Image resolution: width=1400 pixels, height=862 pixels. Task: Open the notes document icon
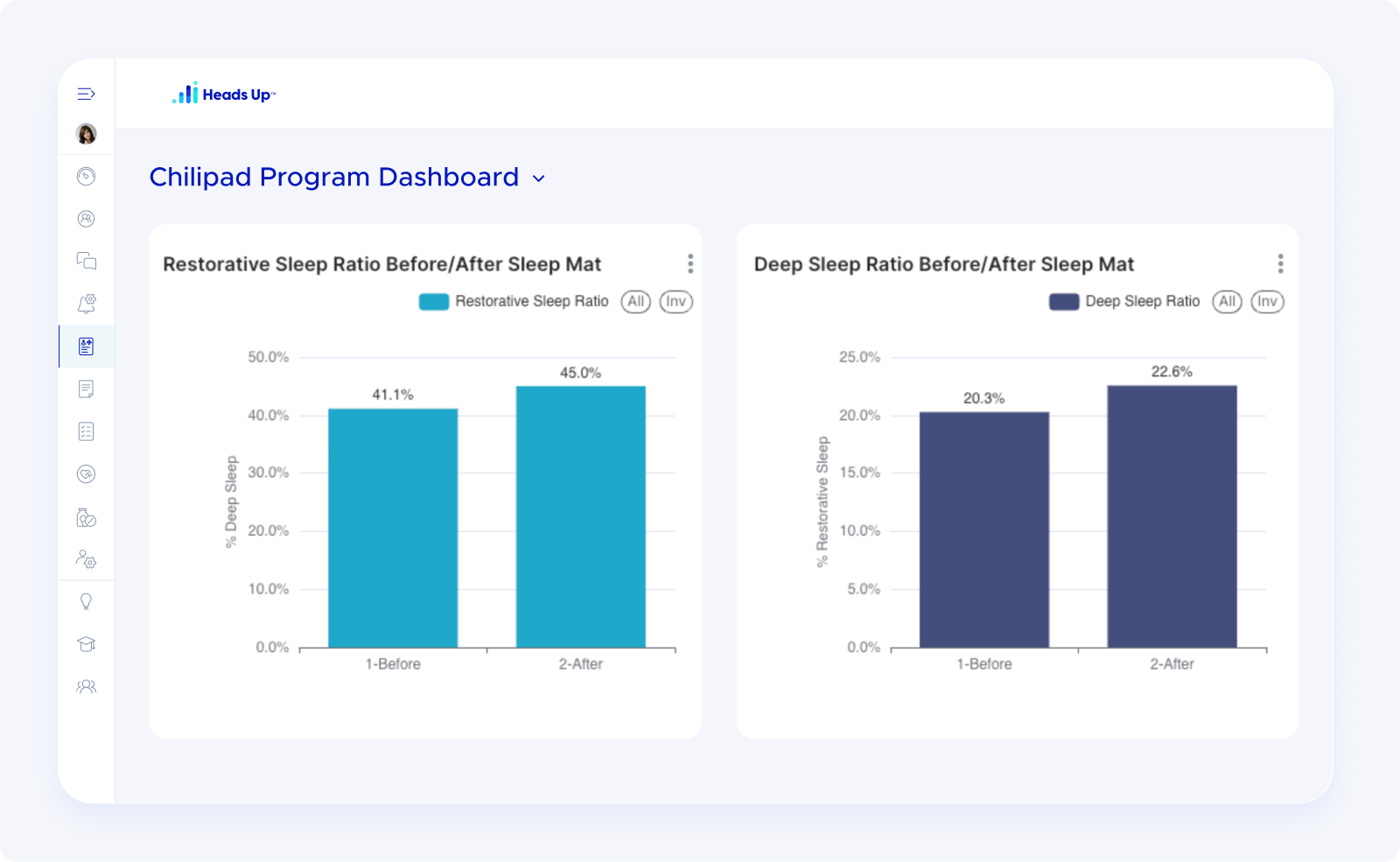tap(86, 389)
